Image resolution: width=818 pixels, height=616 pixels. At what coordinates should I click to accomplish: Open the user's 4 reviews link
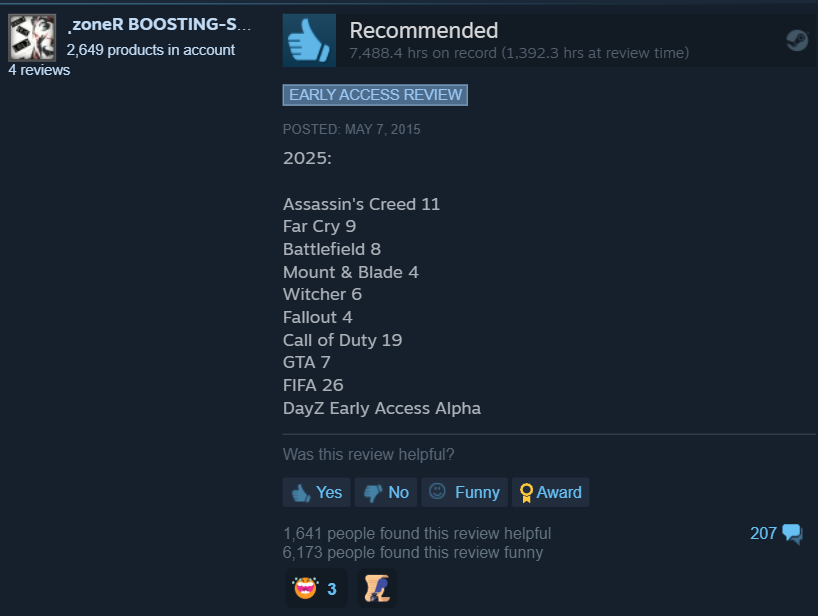coord(39,70)
